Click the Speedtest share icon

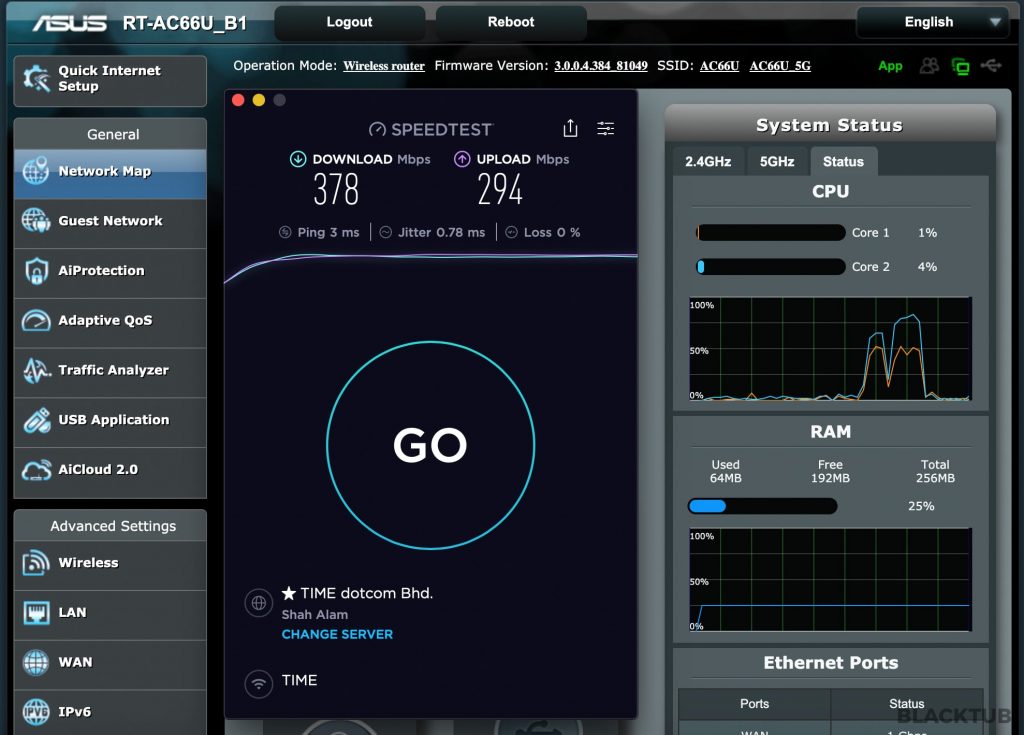pos(570,128)
